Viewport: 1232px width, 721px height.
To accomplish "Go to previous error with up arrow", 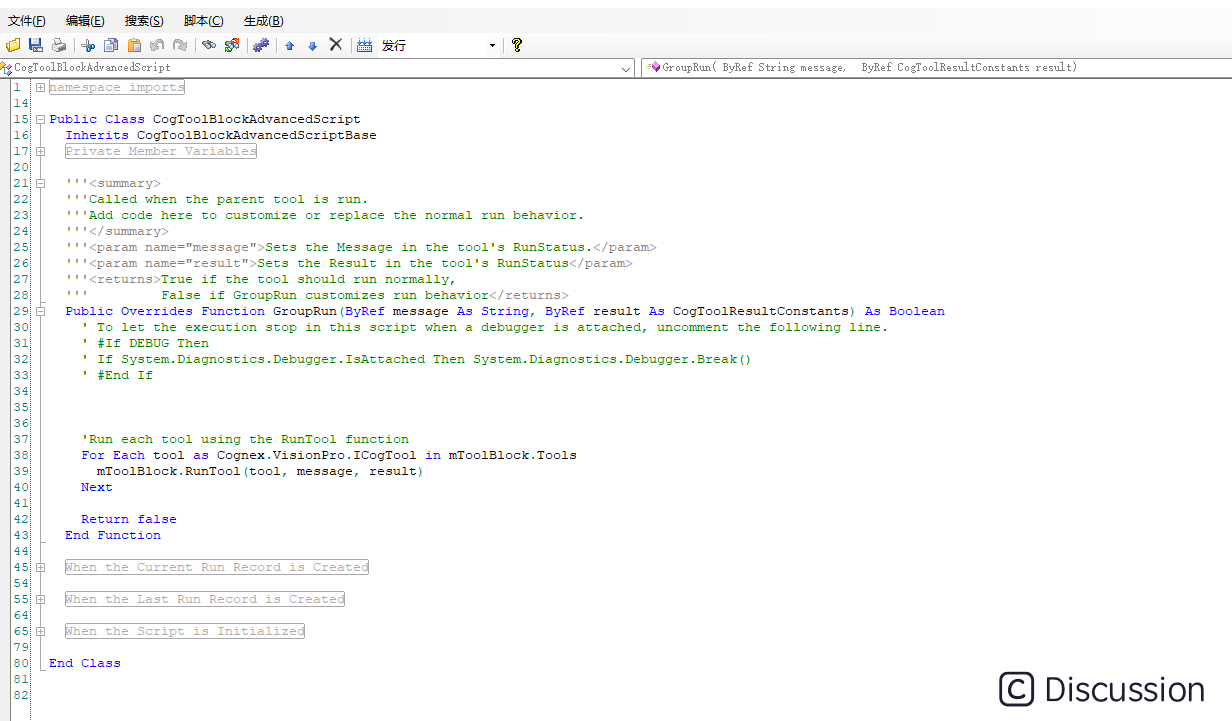I will click(290, 45).
